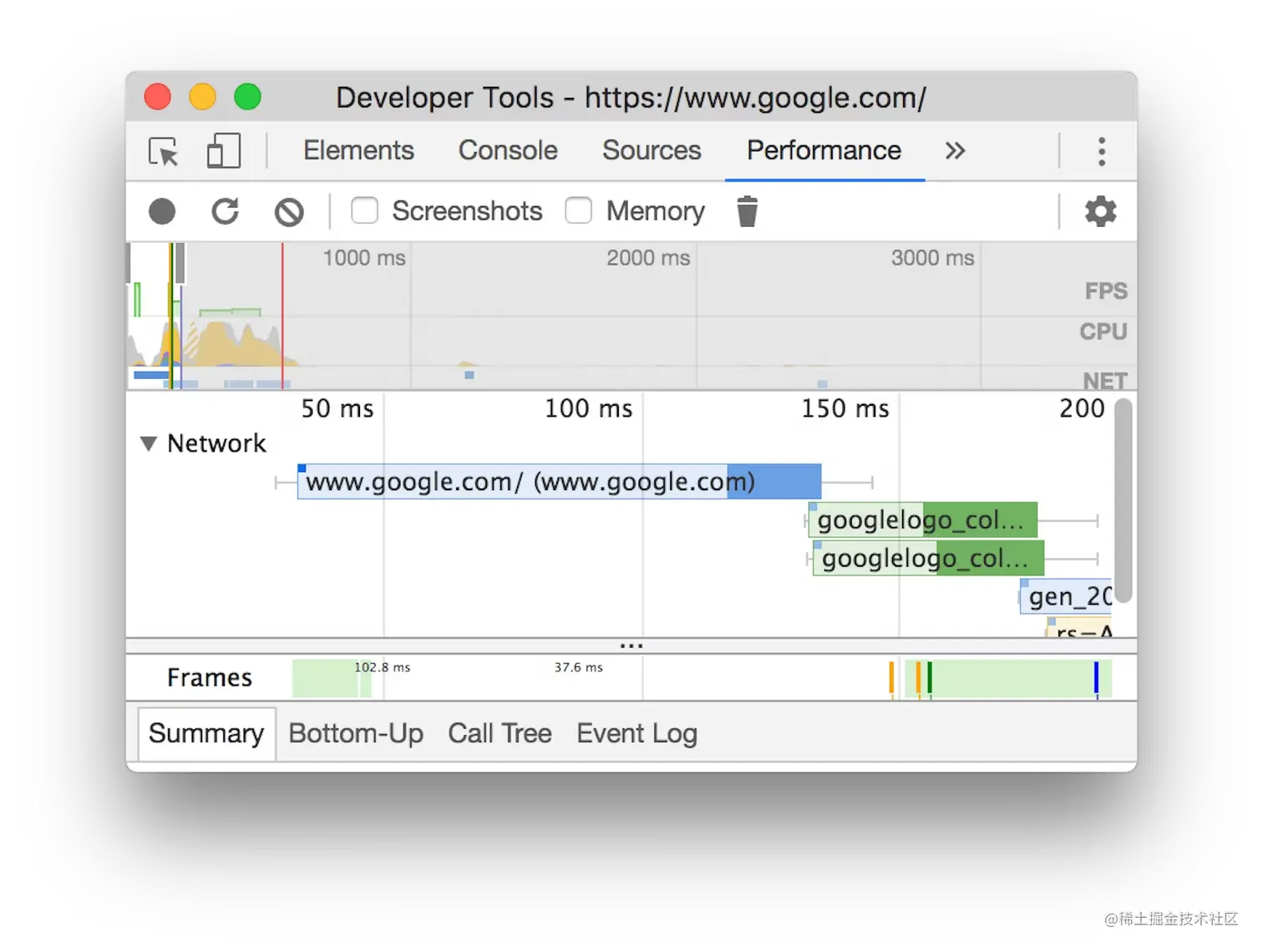Screen dimensions: 1263x952
Task: Open the Elements tab
Action: click(x=358, y=150)
